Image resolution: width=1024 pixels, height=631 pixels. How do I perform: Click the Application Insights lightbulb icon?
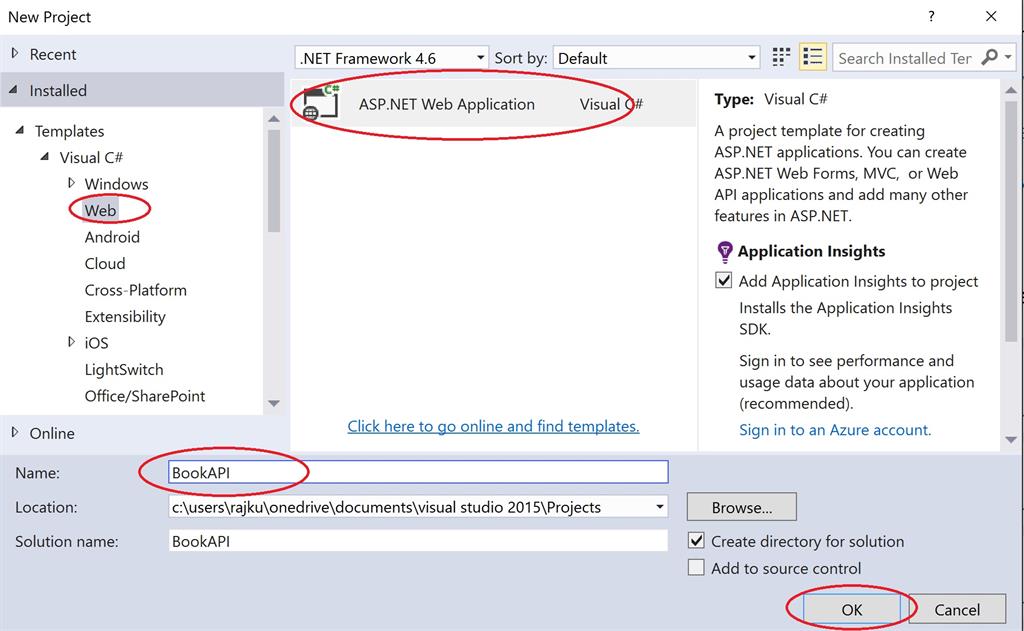[x=724, y=251]
